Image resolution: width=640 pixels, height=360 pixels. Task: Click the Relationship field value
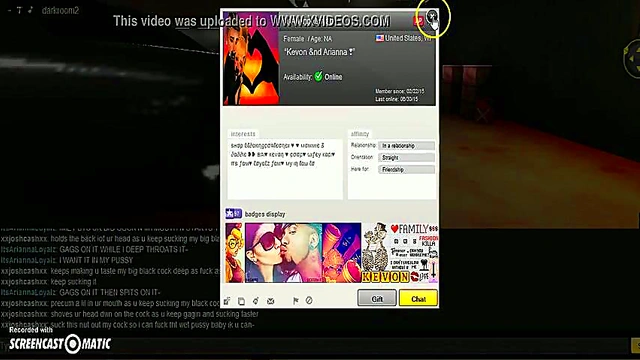(x=406, y=146)
